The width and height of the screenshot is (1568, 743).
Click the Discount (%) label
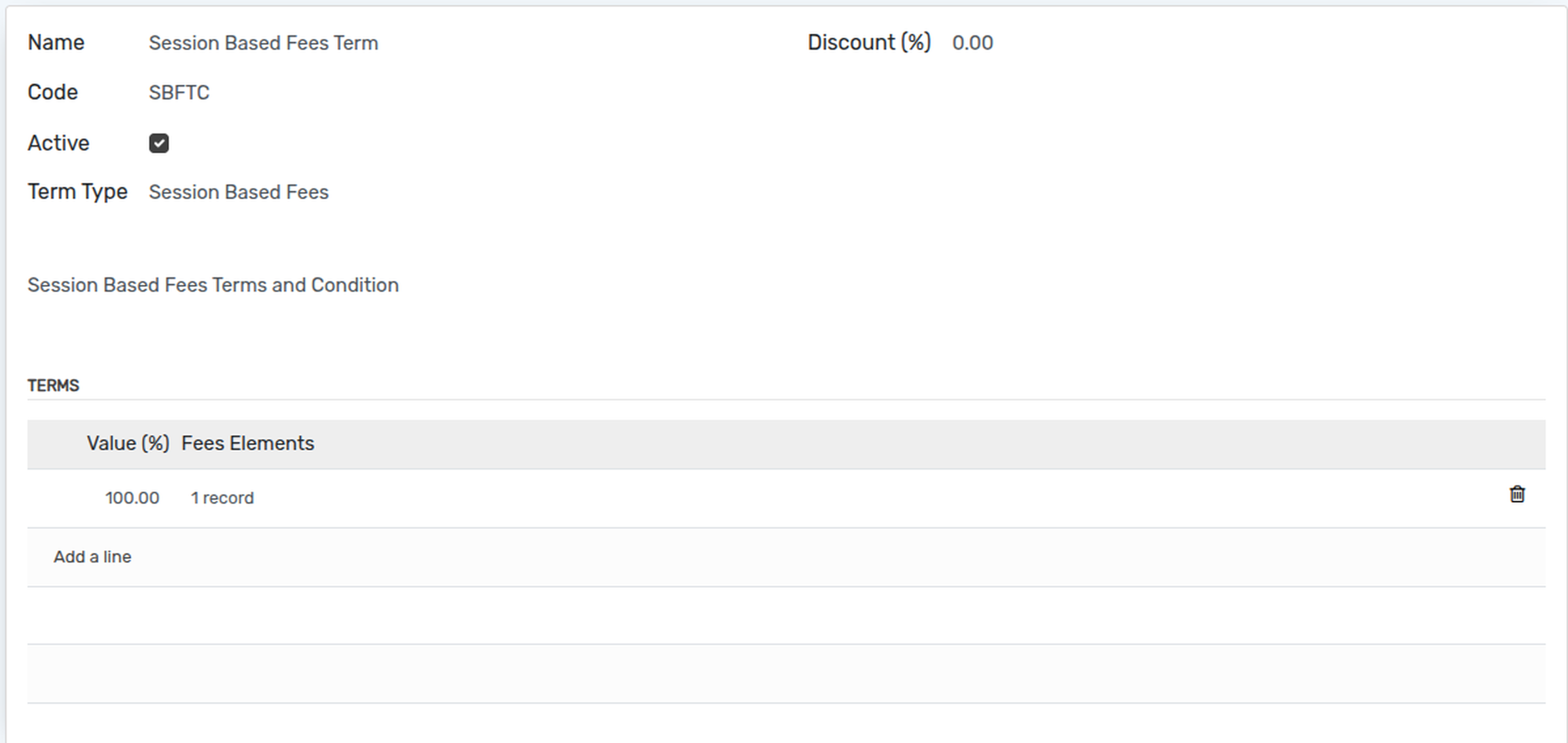pos(869,43)
